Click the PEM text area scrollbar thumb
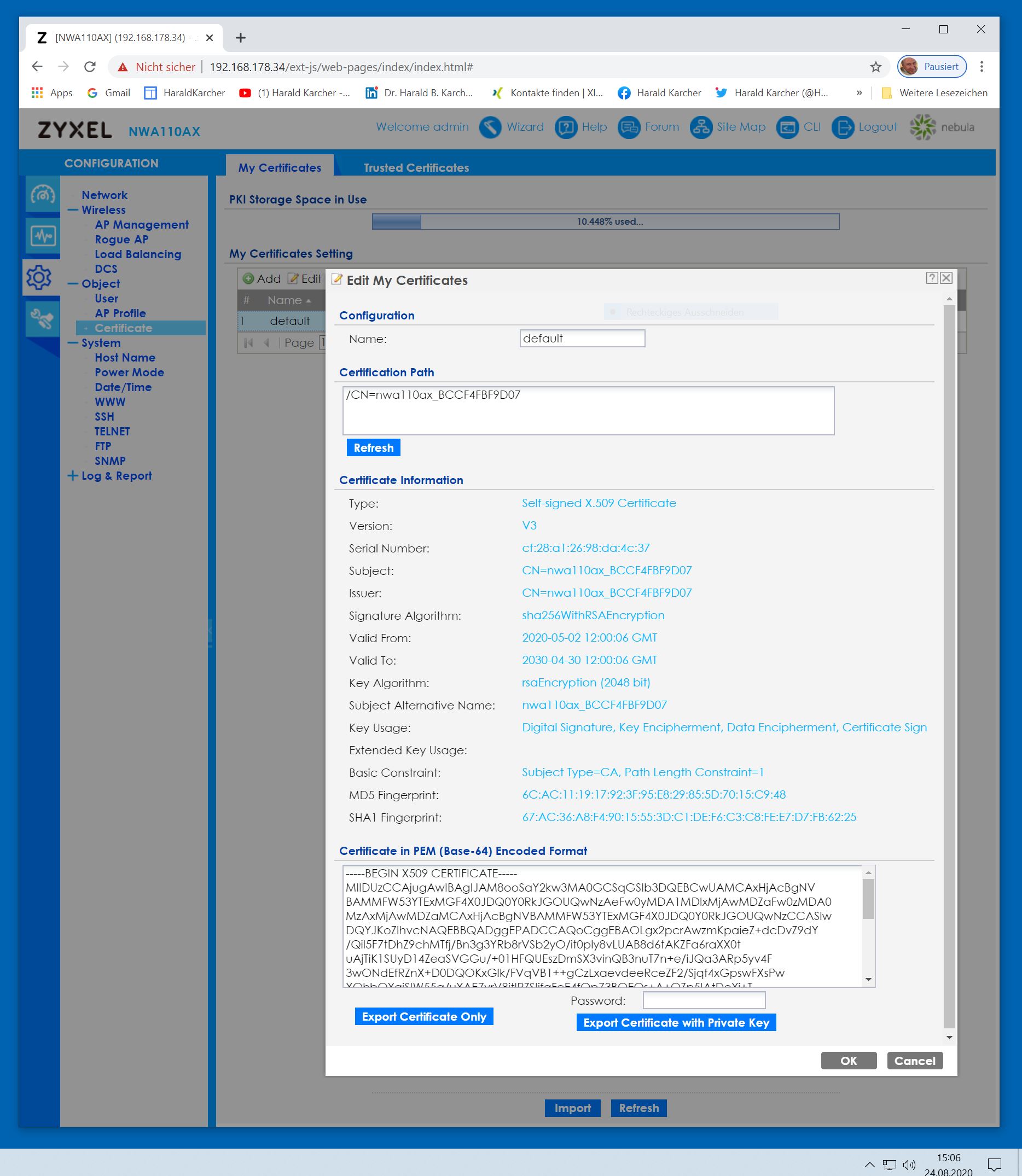Viewport: 1022px width, 1176px height. coord(868,899)
